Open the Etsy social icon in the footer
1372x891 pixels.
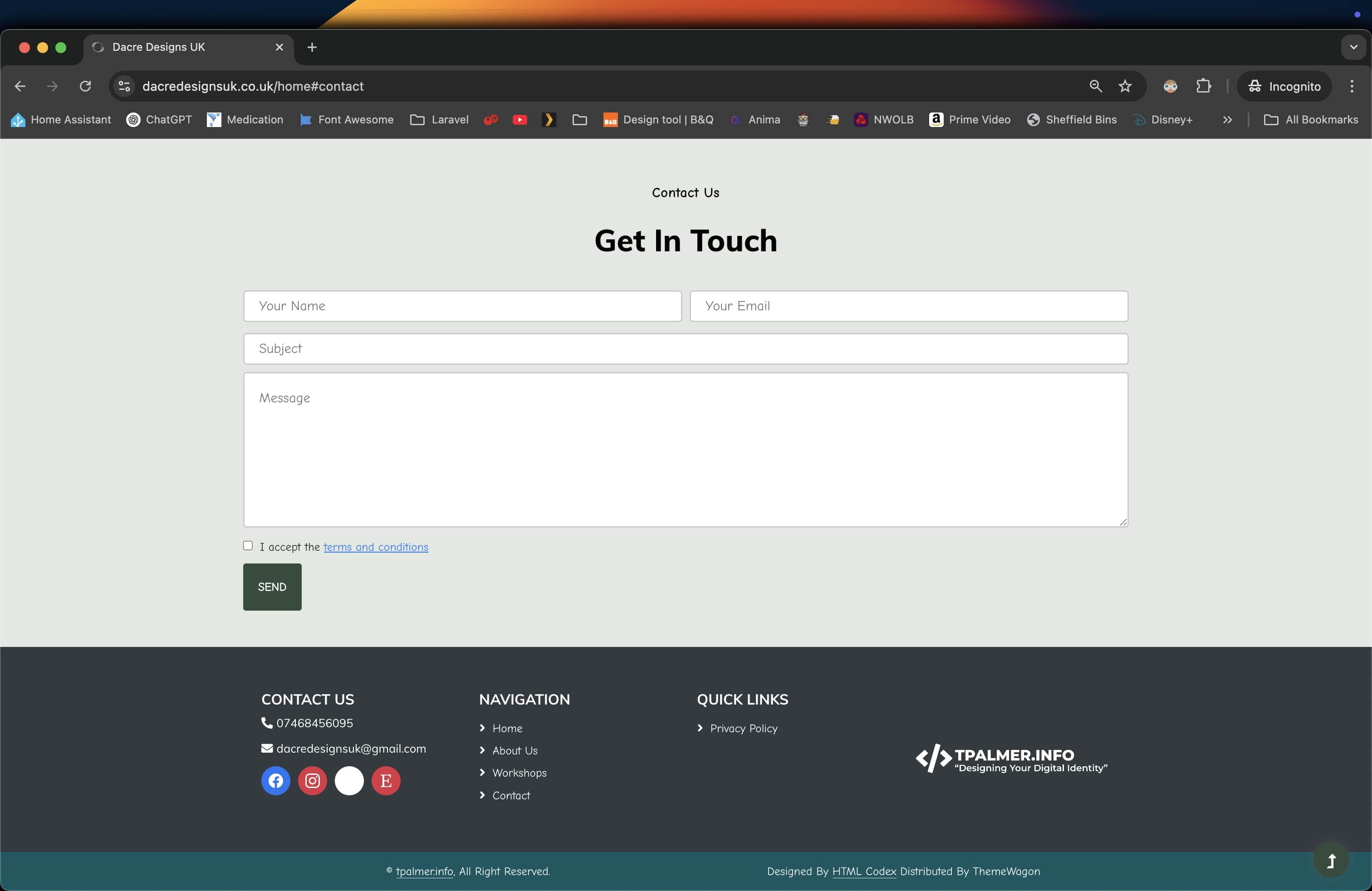click(x=386, y=780)
